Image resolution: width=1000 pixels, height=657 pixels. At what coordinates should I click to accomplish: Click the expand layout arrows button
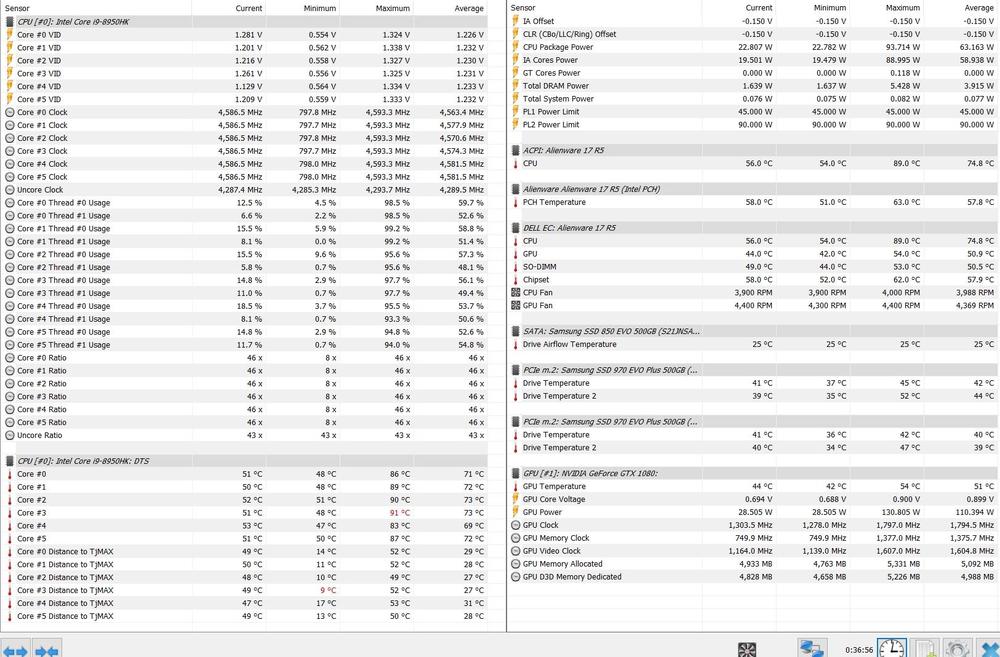[x=15, y=649]
